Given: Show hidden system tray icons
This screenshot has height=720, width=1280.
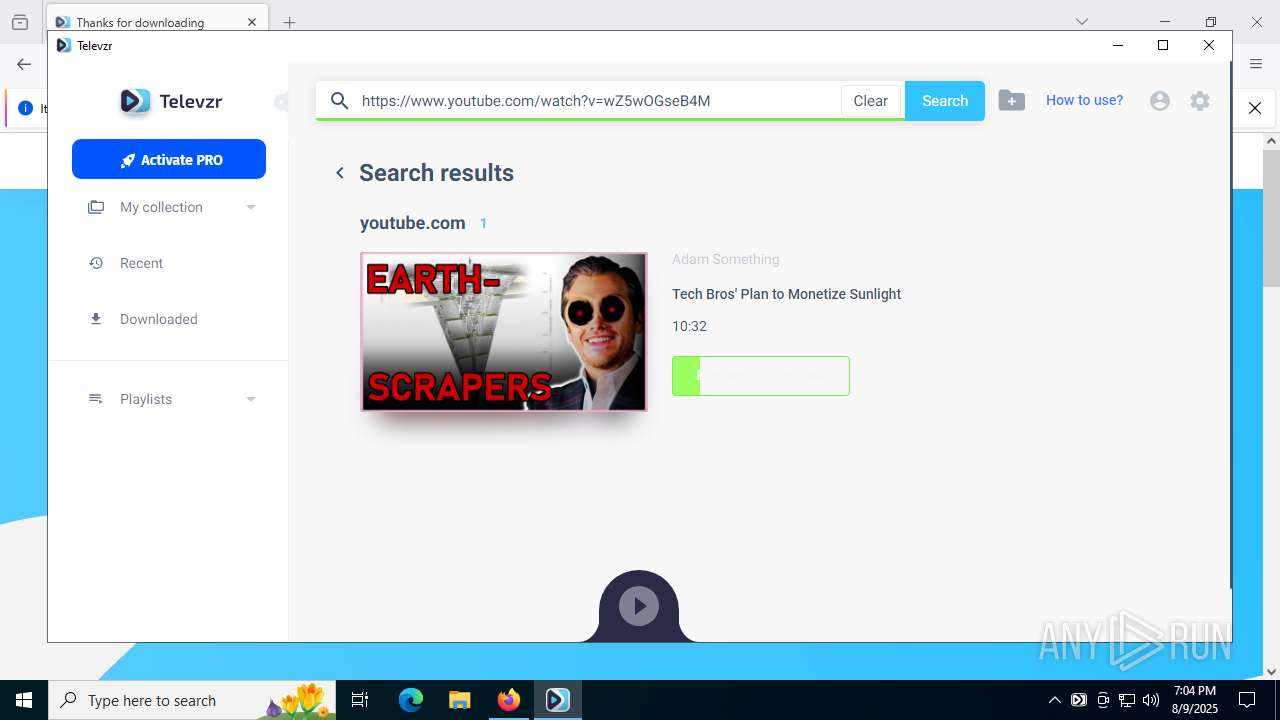Looking at the screenshot, I should point(1054,700).
